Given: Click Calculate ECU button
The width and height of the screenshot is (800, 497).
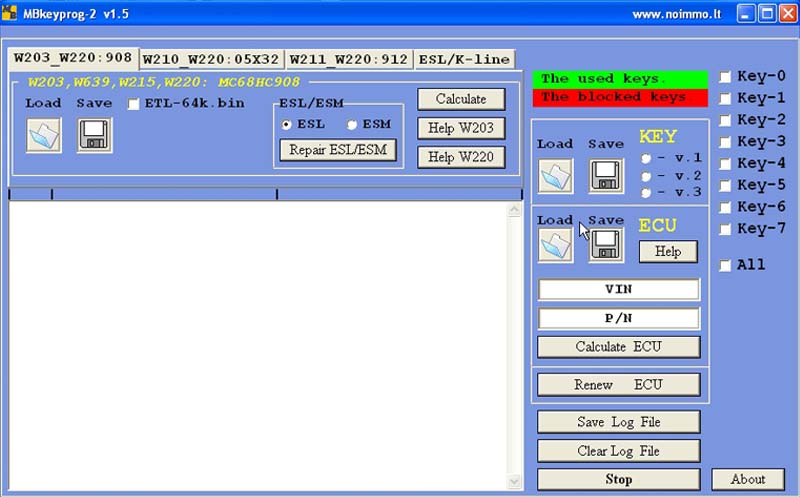Looking at the screenshot, I should pos(619,347).
